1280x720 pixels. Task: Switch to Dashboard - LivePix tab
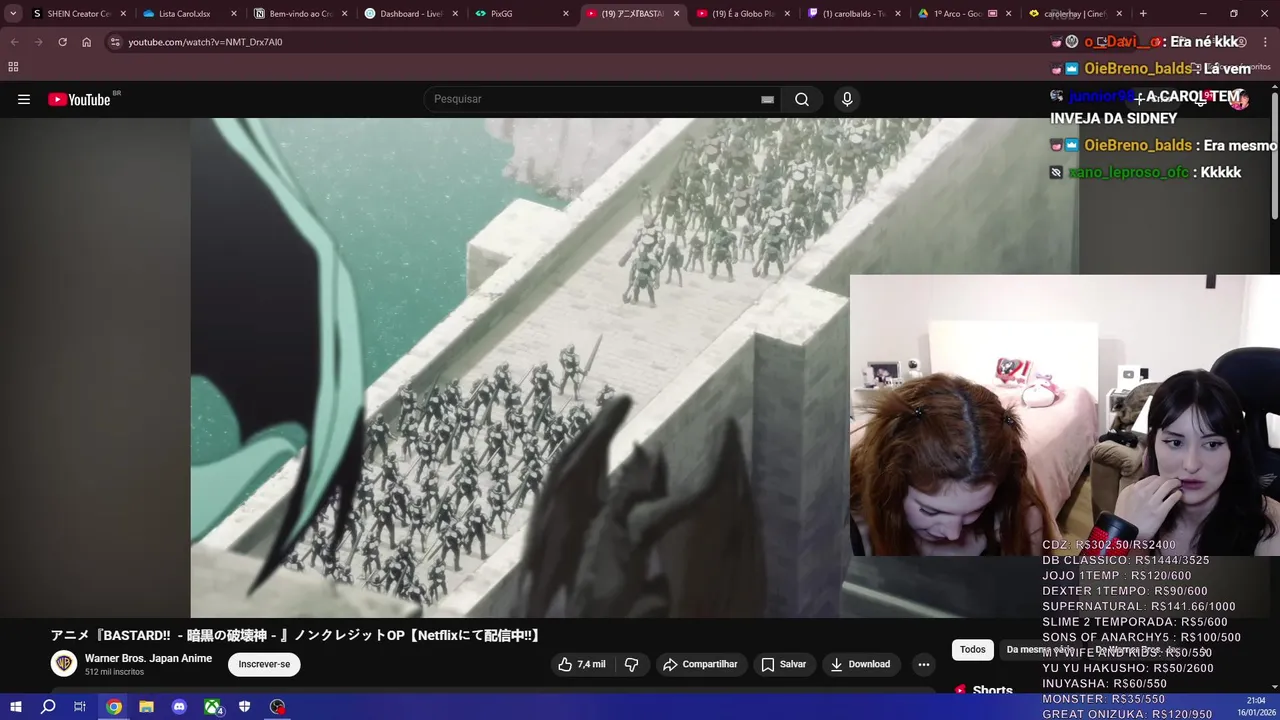tap(411, 14)
